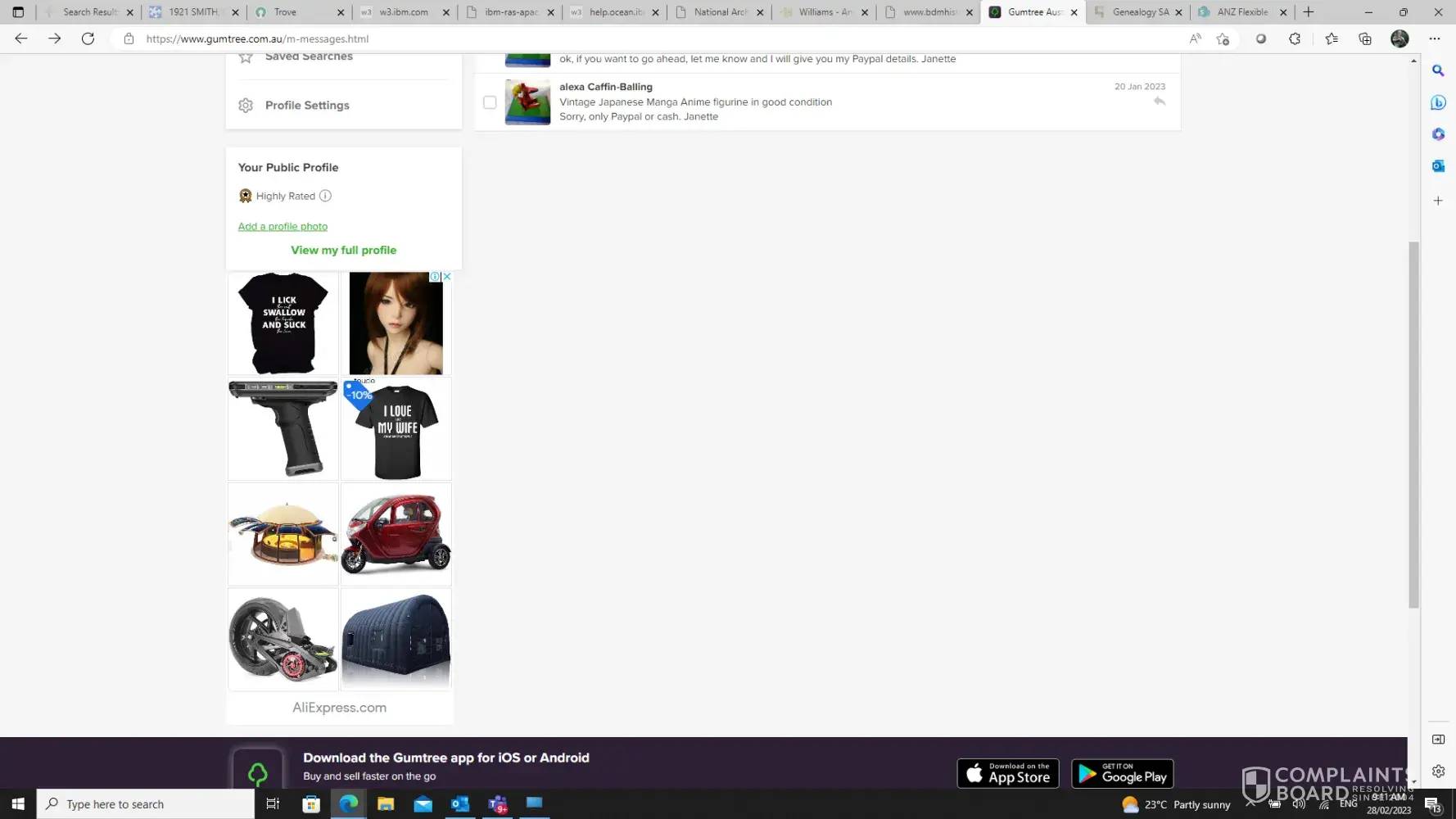Go forward in browser history
Screen dimensions: 1456x819
pos(54,38)
